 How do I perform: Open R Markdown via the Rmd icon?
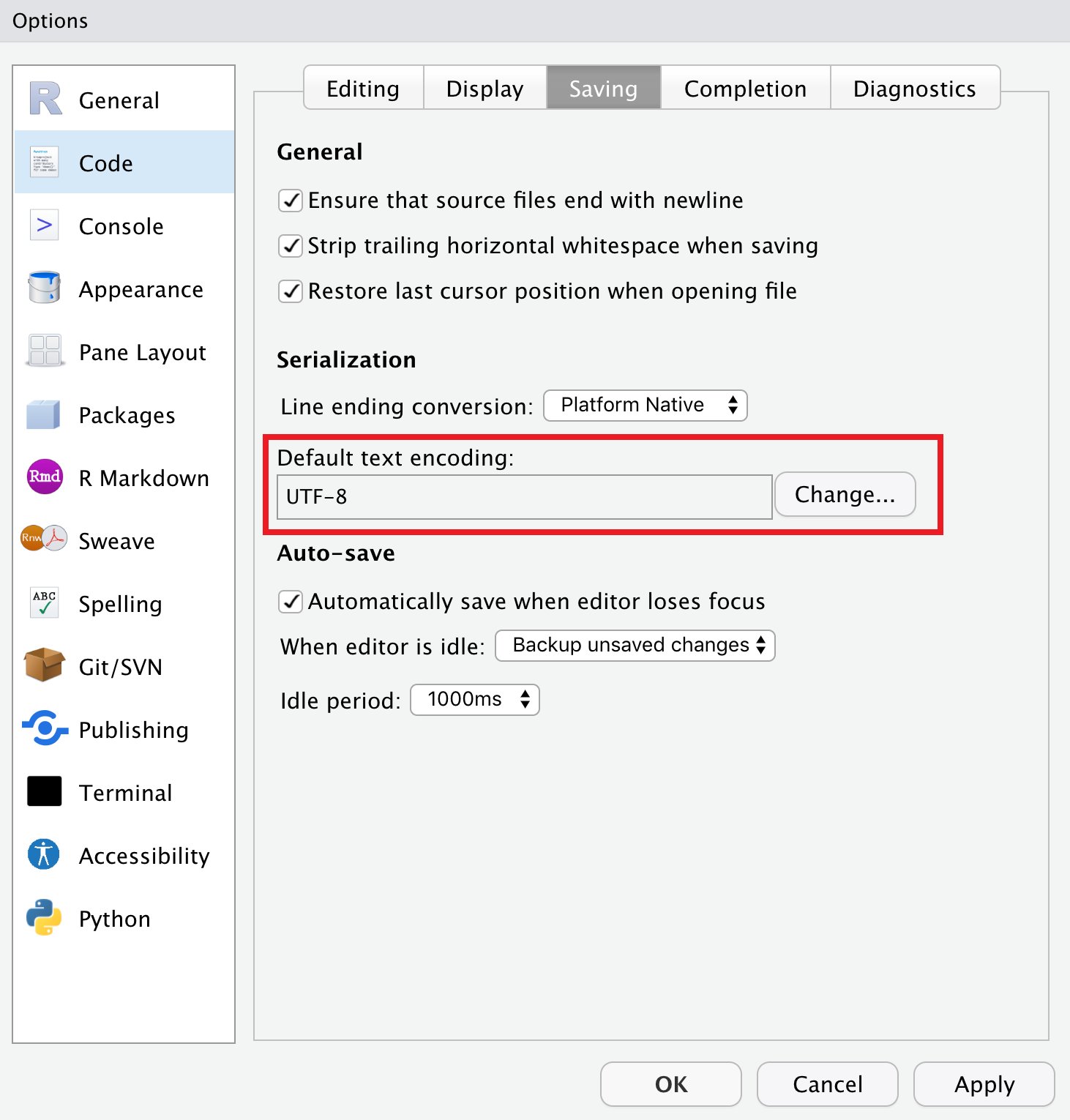(x=45, y=477)
